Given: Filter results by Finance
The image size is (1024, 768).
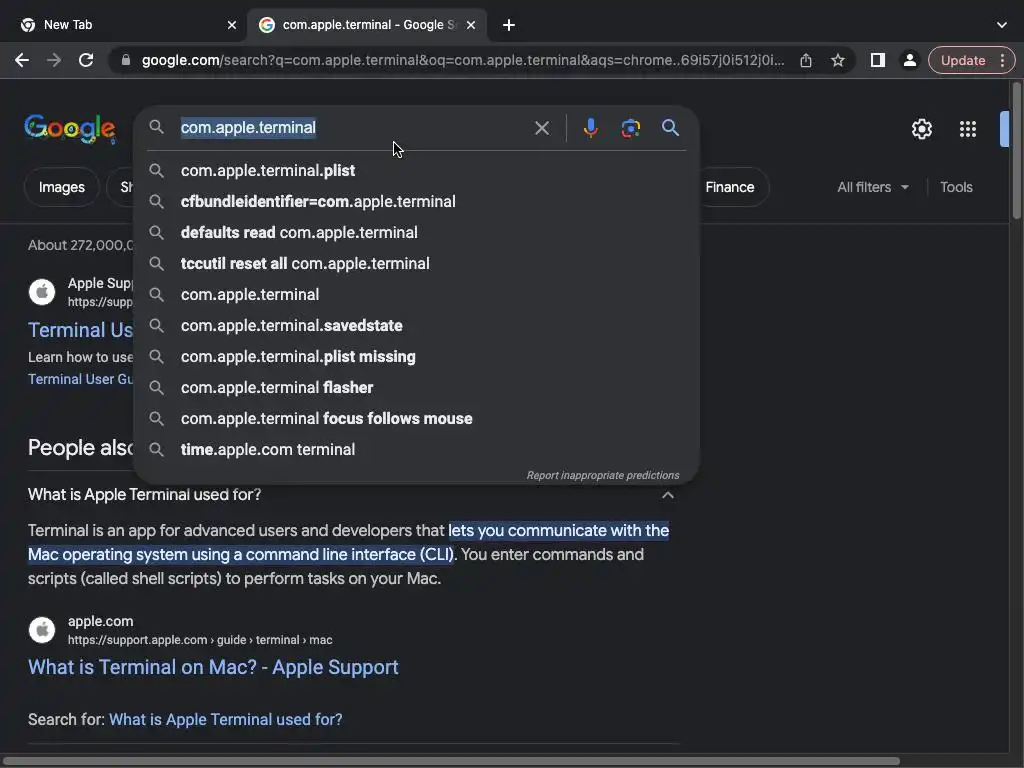Looking at the screenshot, I should coord(730,187).
